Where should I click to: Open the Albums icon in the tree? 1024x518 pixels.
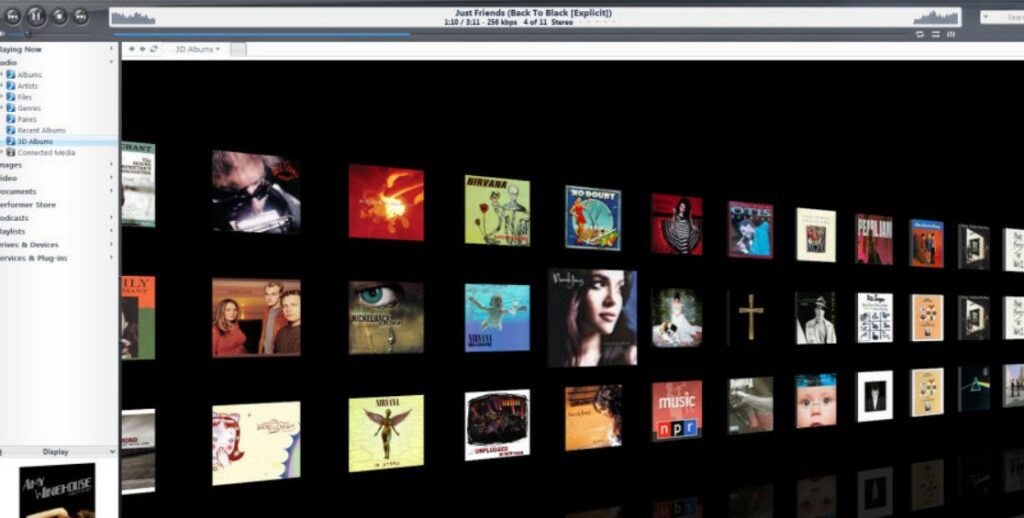point(10,74)
